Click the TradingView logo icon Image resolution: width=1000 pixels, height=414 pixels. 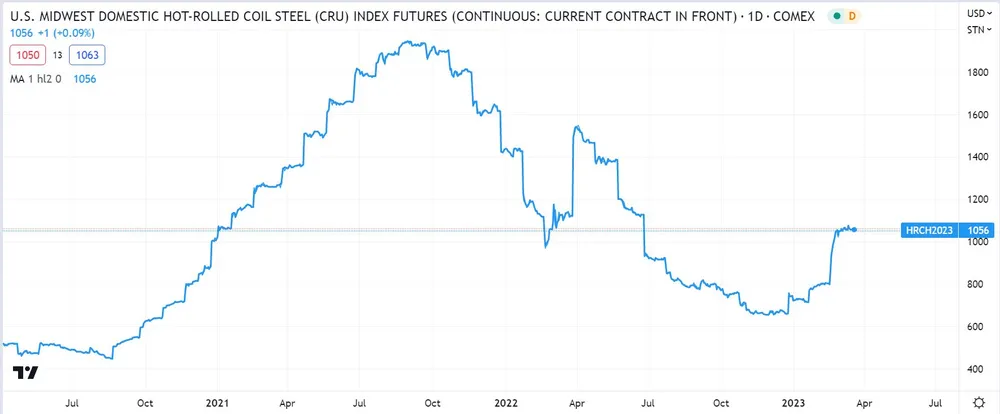pos(26,373)
